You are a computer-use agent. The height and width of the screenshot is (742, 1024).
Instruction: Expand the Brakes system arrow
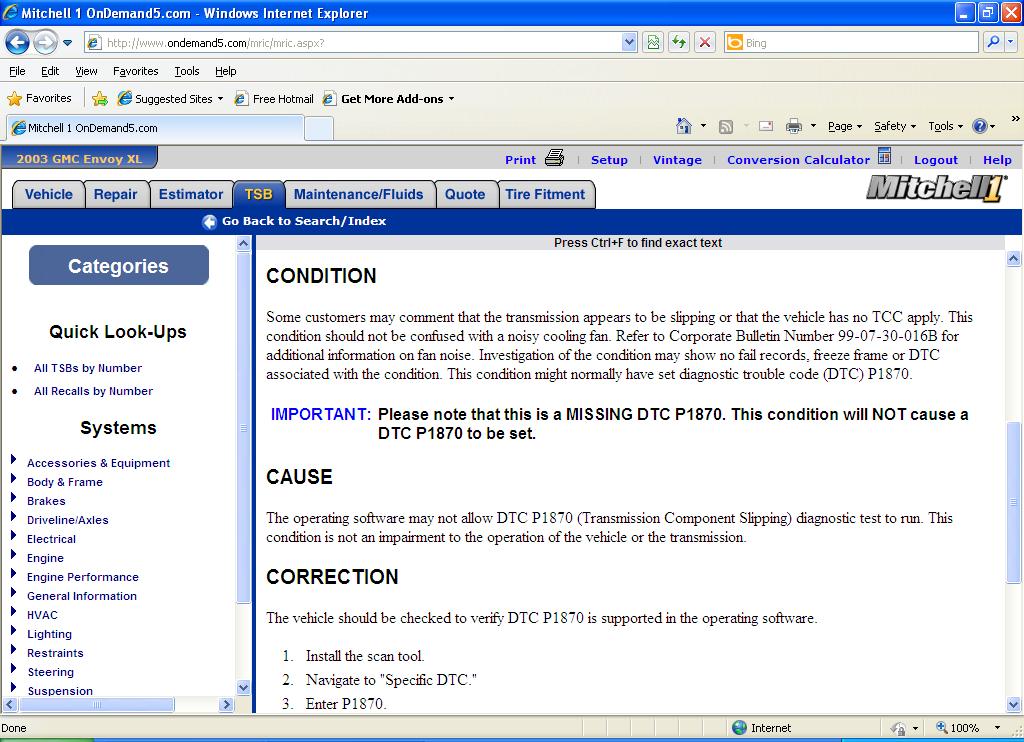13,498
